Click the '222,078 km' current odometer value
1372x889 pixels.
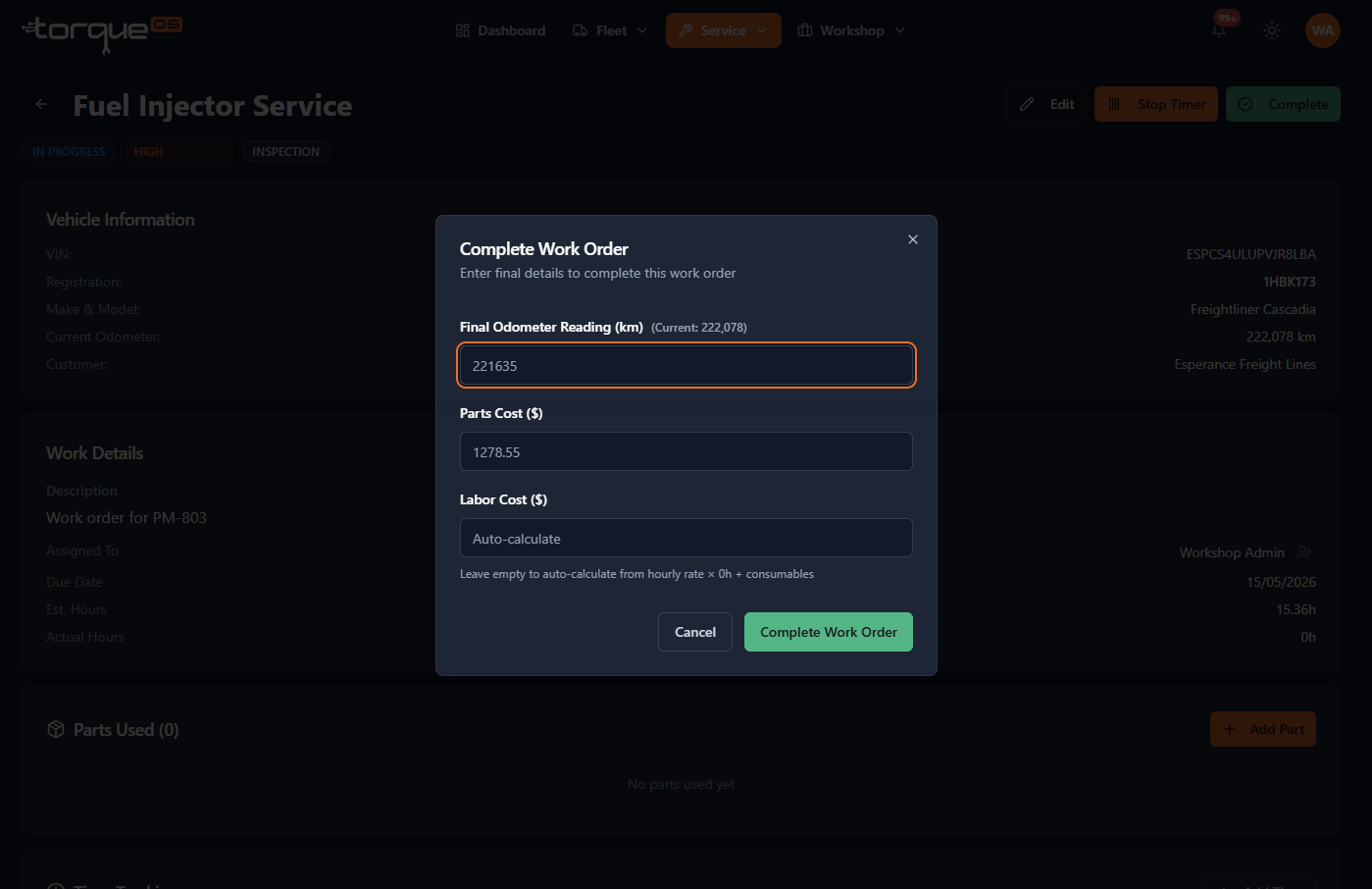[x=1281, y=337]
